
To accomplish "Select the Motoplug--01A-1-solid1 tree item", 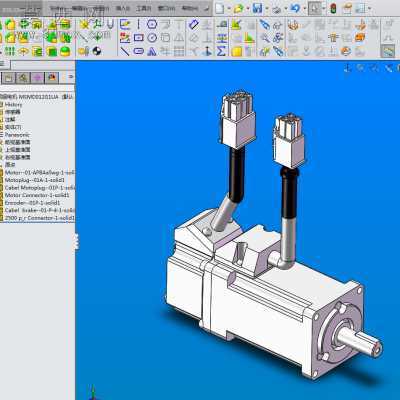I will coord(35,180).
